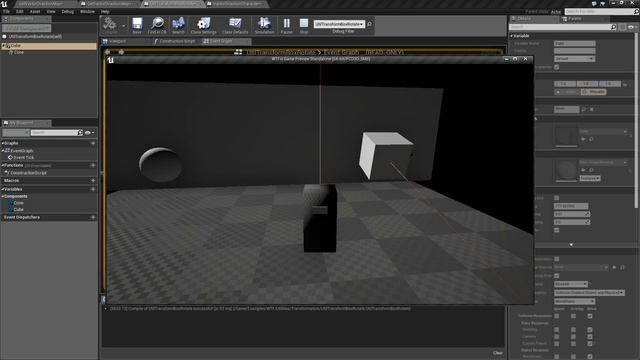Screen dimensions: 640x360
Task: Toggle Visibility trace Ignore checkbox
Action: [x=556, y=329]
